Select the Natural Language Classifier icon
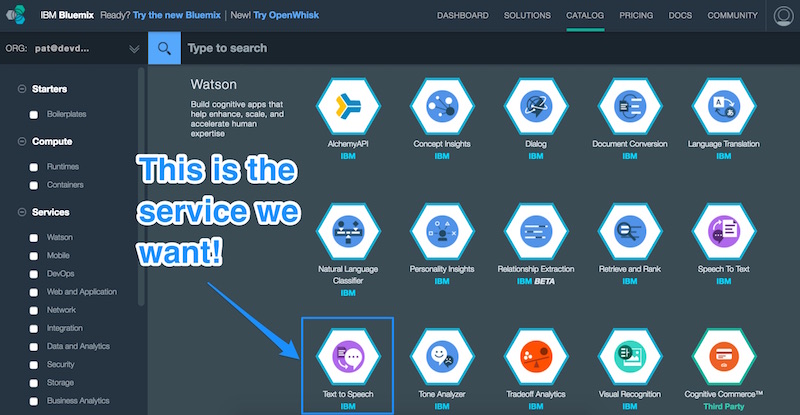This screenshot has height=415, width=800. pyautogui.click(x=348, y=231)
